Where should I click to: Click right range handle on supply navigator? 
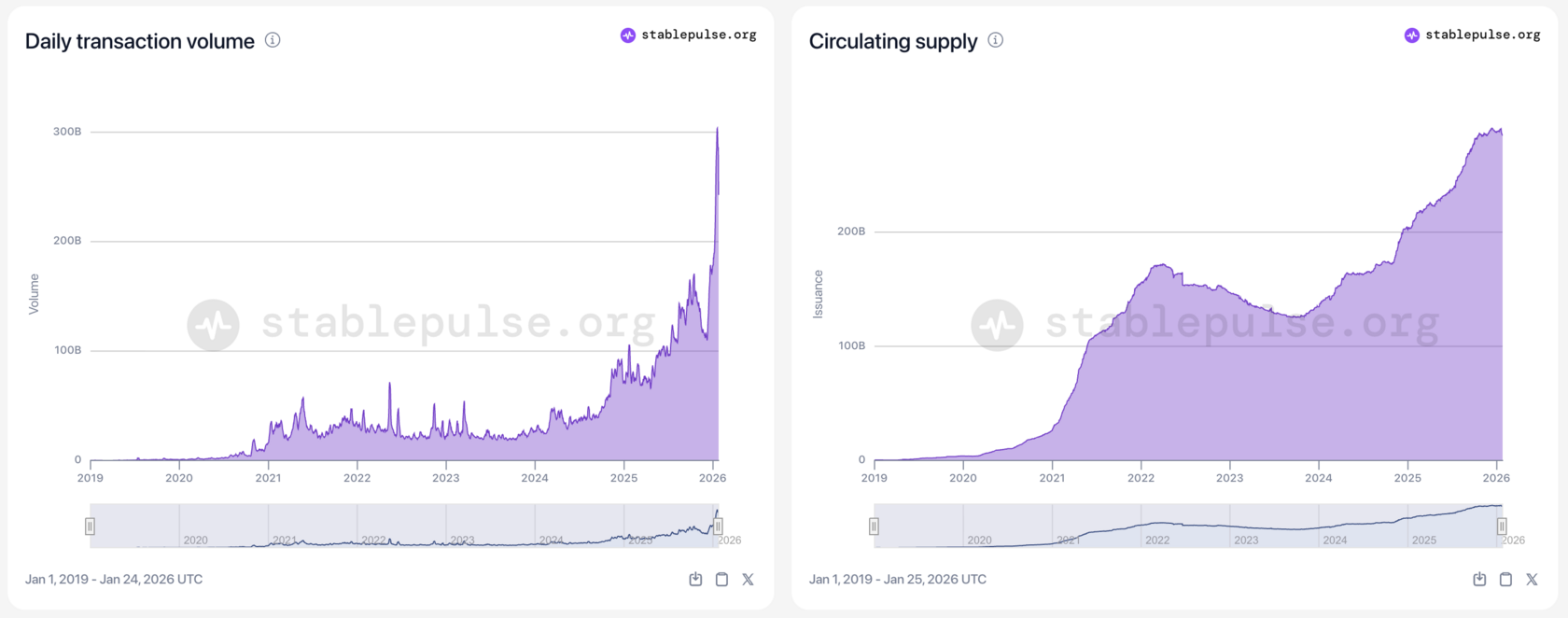1502,527
